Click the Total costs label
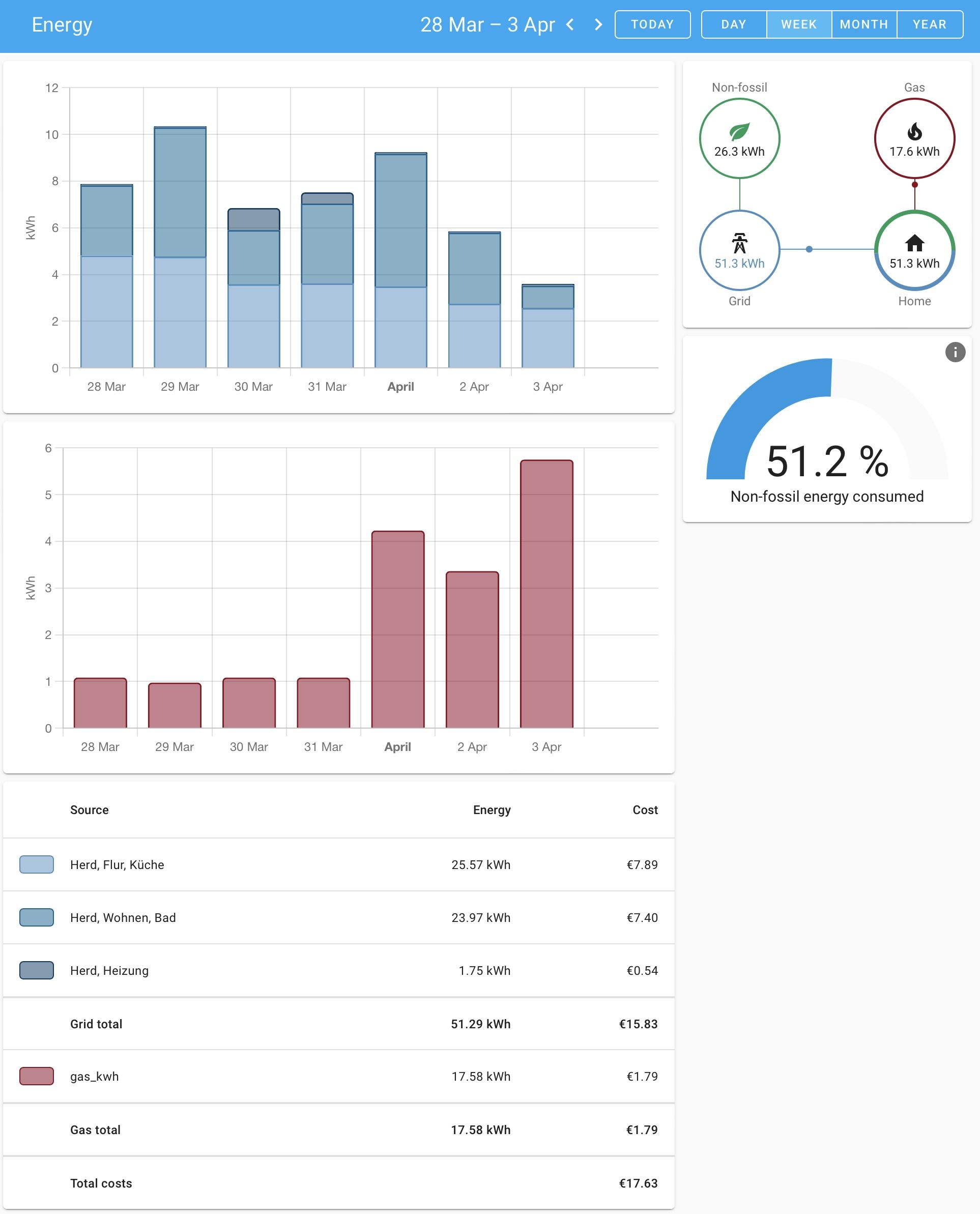The height and width of the screenshot is (1214, 980). [x=101, y=1183]
